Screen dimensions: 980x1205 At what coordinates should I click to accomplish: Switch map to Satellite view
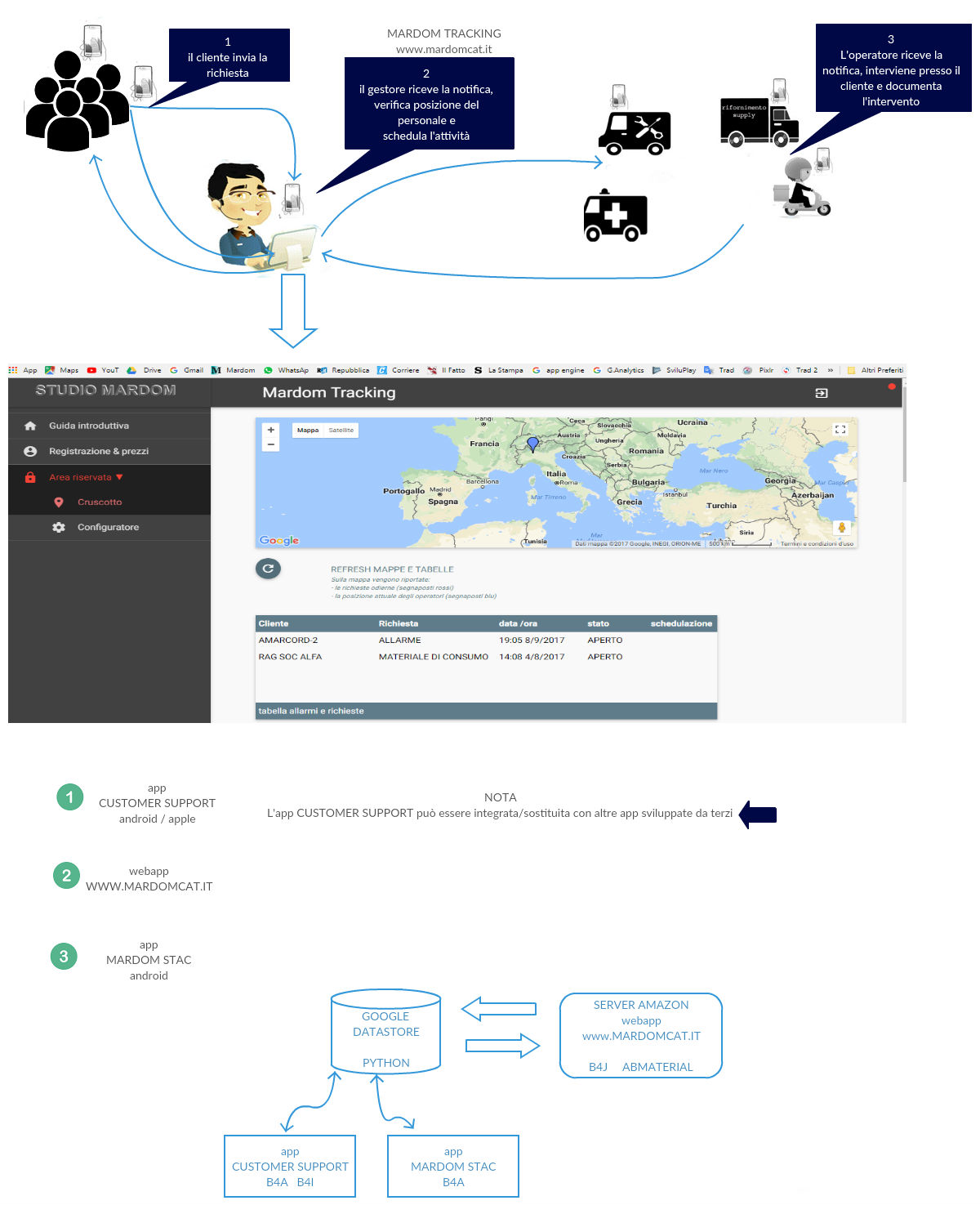tap(341, 430)
